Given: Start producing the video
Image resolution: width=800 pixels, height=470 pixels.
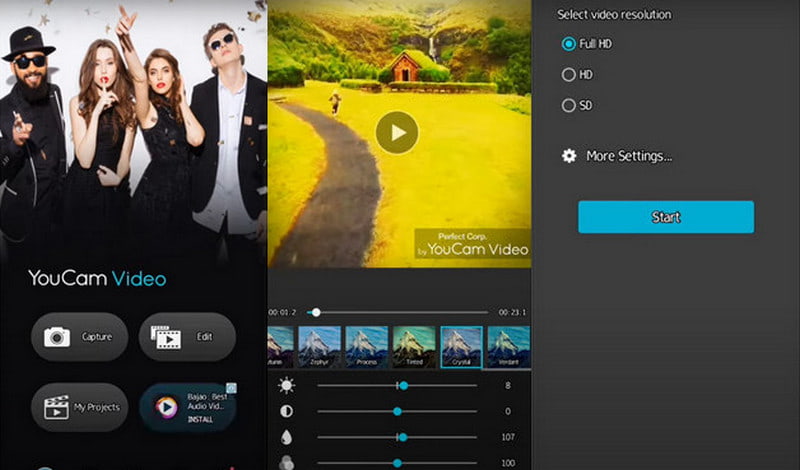Looking at the screenshot, I should tap(666, 217).
